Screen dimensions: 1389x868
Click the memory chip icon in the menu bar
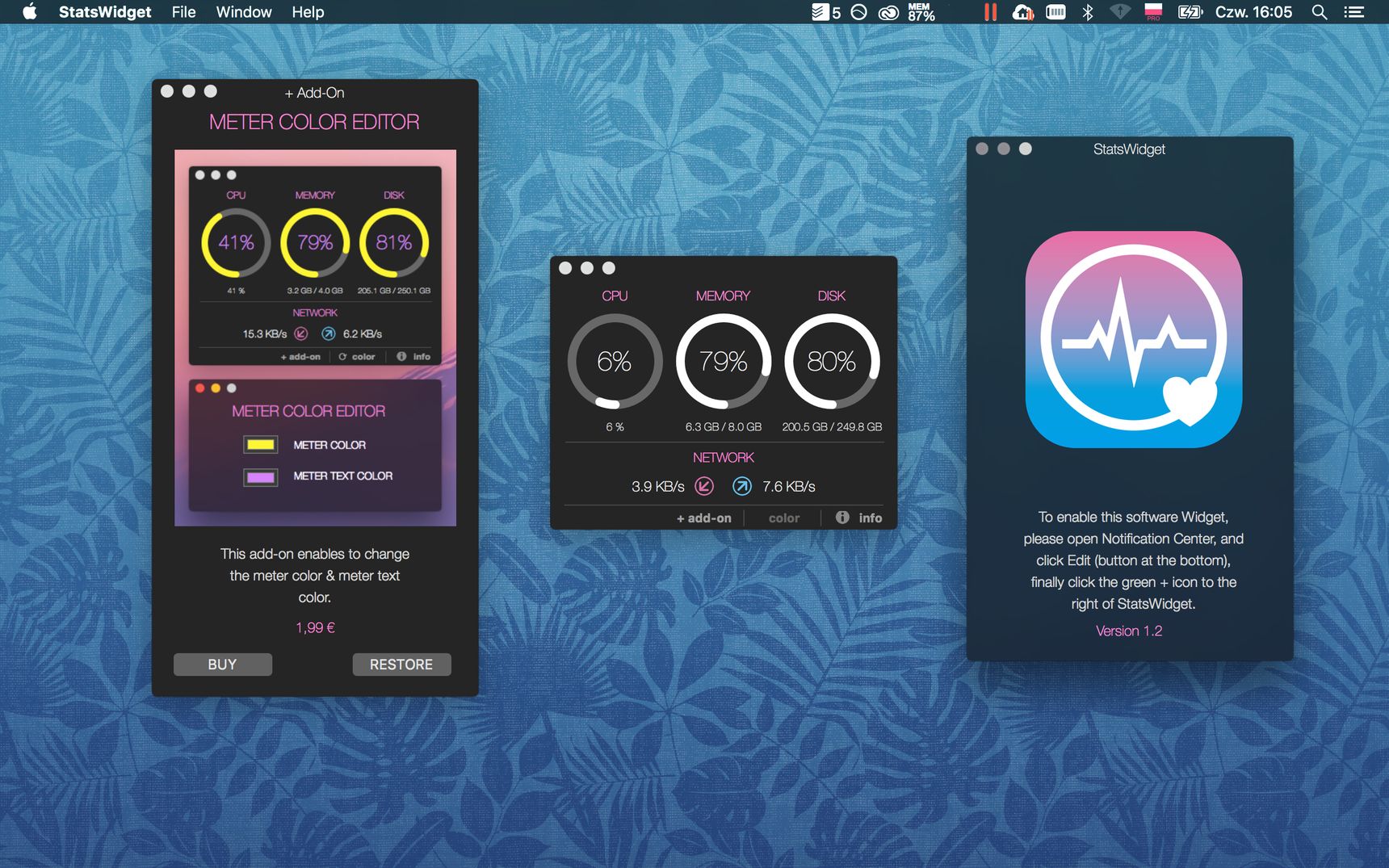(1055, 12)
